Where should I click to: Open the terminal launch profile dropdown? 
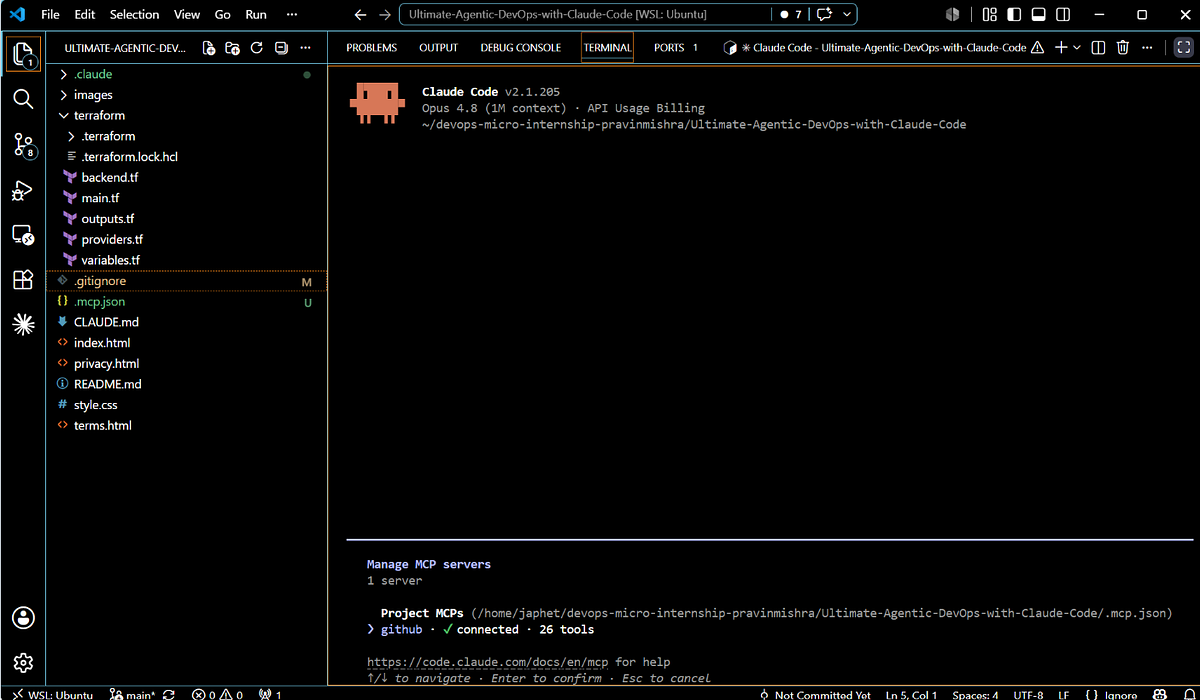[1077, 48]
